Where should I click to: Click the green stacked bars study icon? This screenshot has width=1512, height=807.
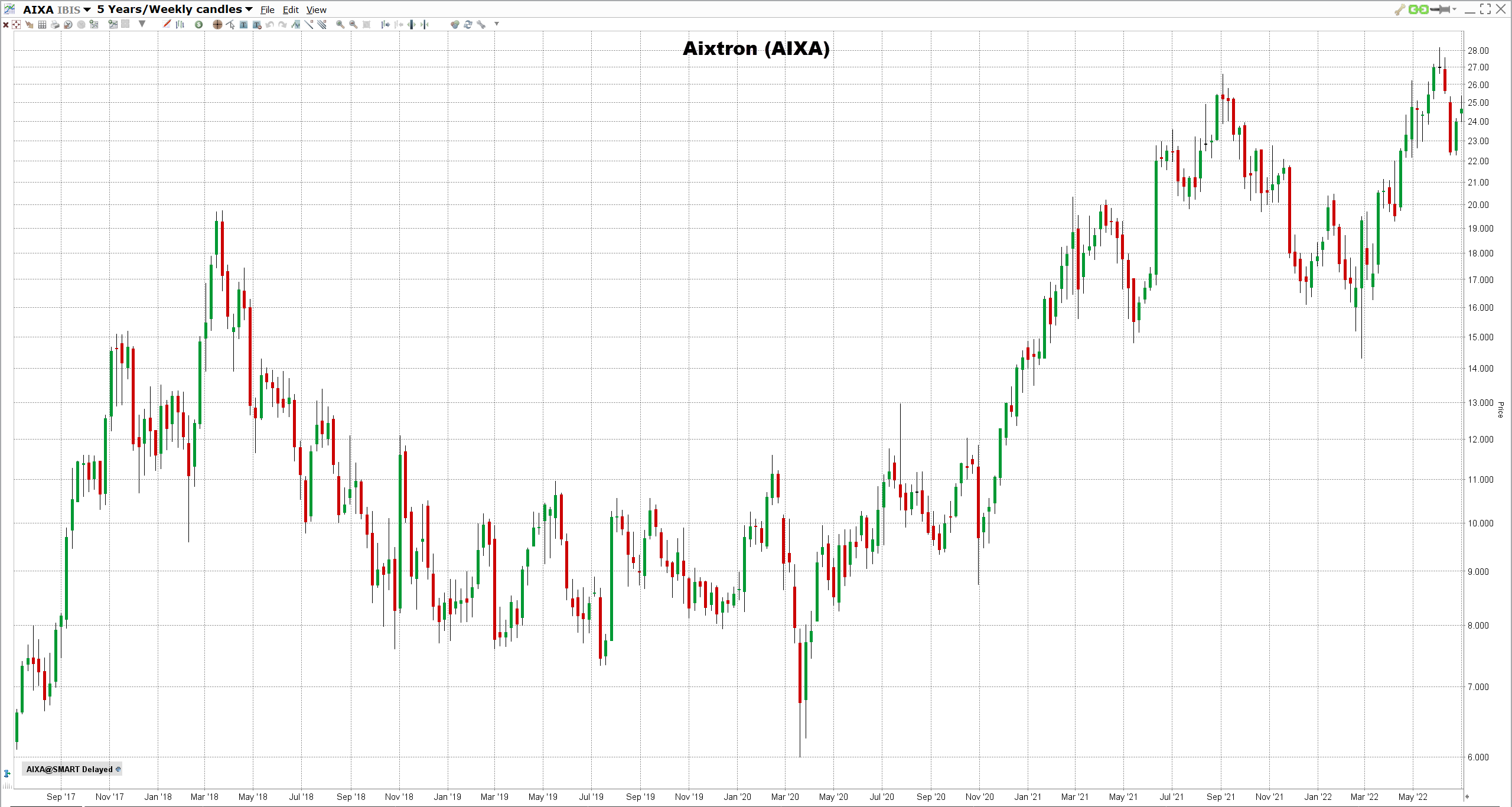coord(295,24)
